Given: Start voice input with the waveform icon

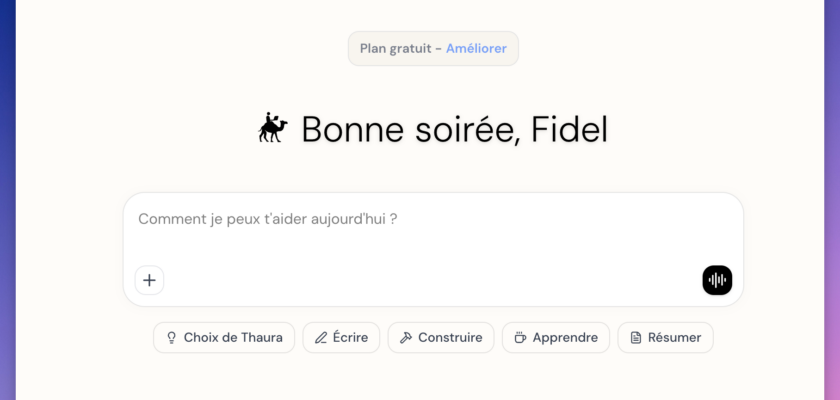Looking at the screenshot, I should pos(717,280).
